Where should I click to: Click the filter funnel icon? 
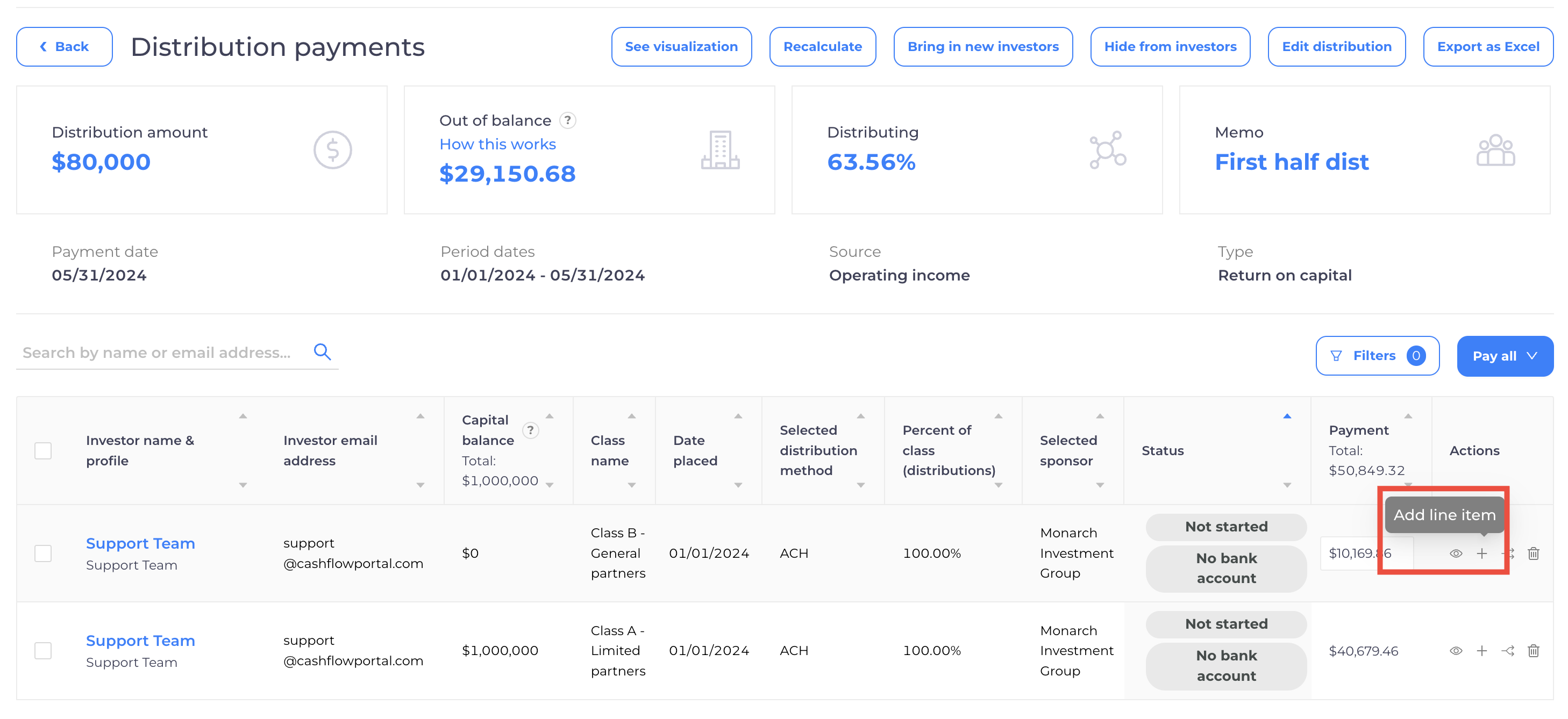[x=1335, y=355]
